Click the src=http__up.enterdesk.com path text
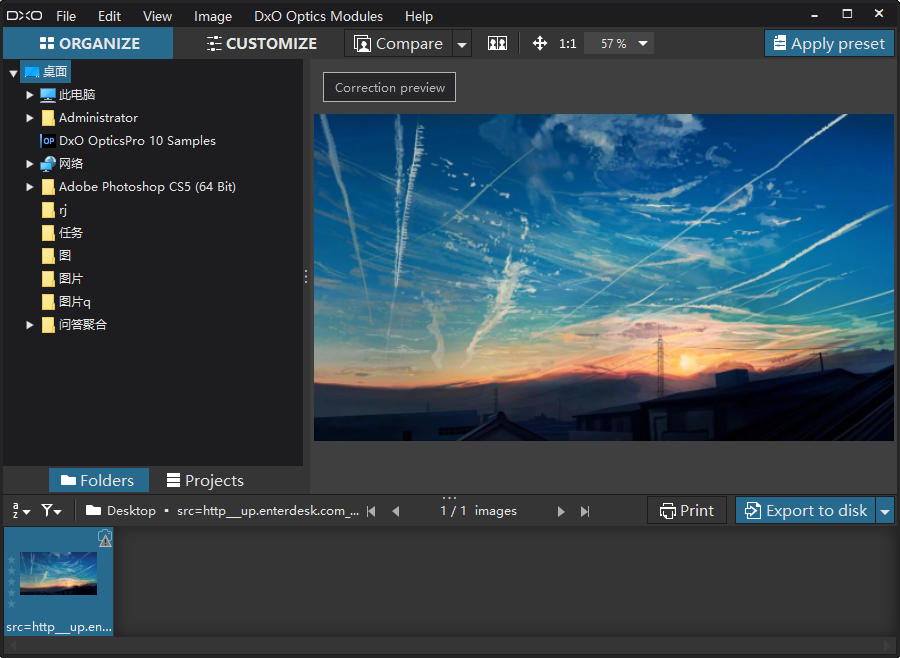 (268, 510)
